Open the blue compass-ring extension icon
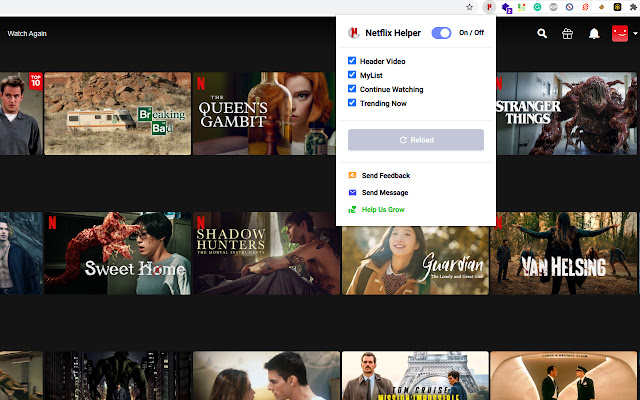640x400 pixels. coord(569,7)
